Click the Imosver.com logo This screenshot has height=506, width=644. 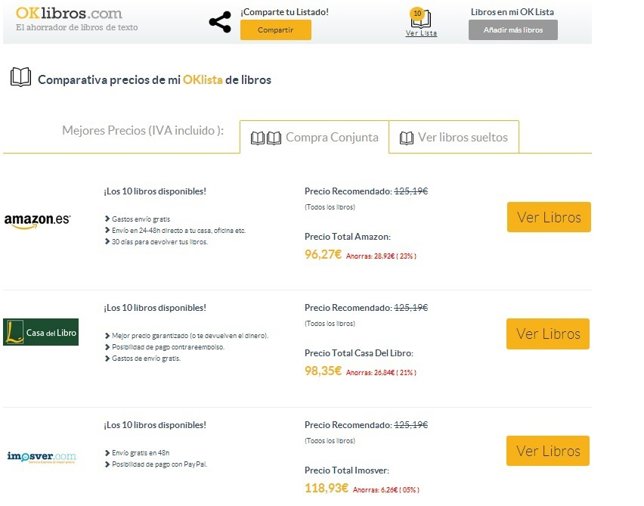[41, 456]
